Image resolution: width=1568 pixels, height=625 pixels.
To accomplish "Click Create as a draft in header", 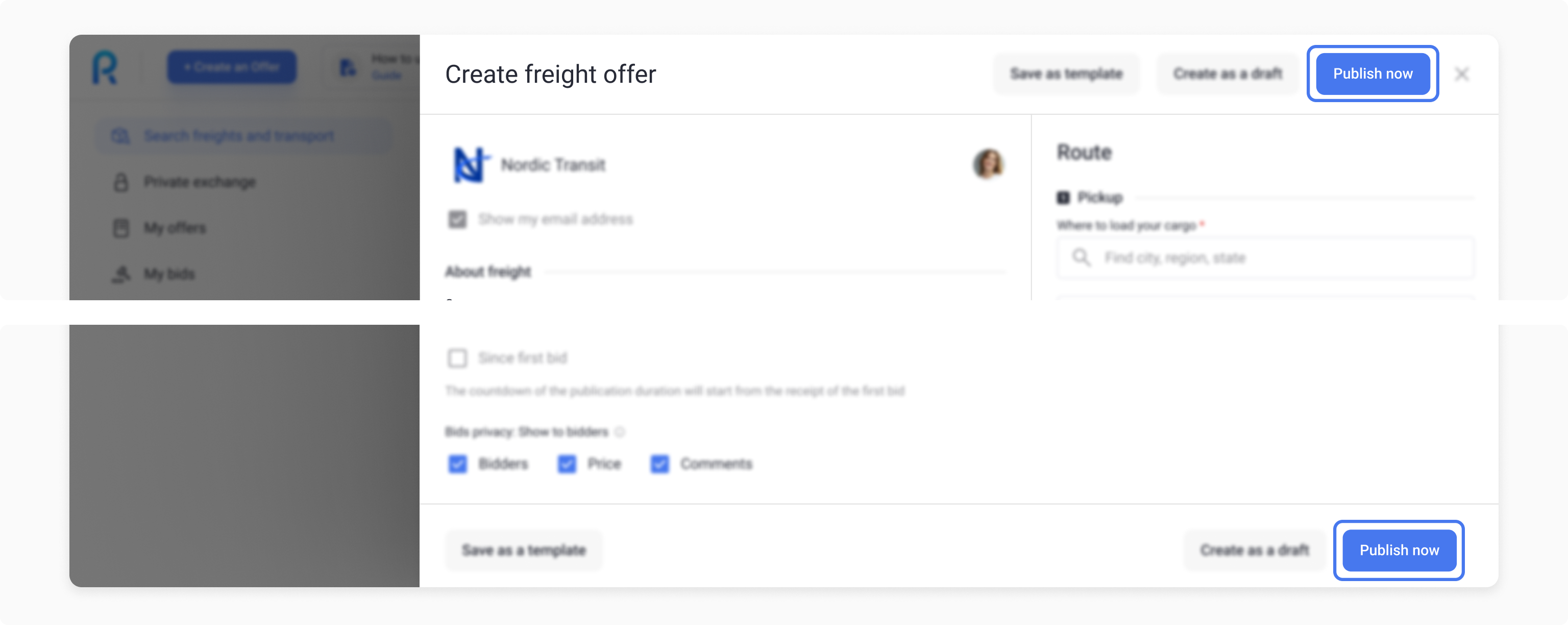I will (x=1227, y=74).
